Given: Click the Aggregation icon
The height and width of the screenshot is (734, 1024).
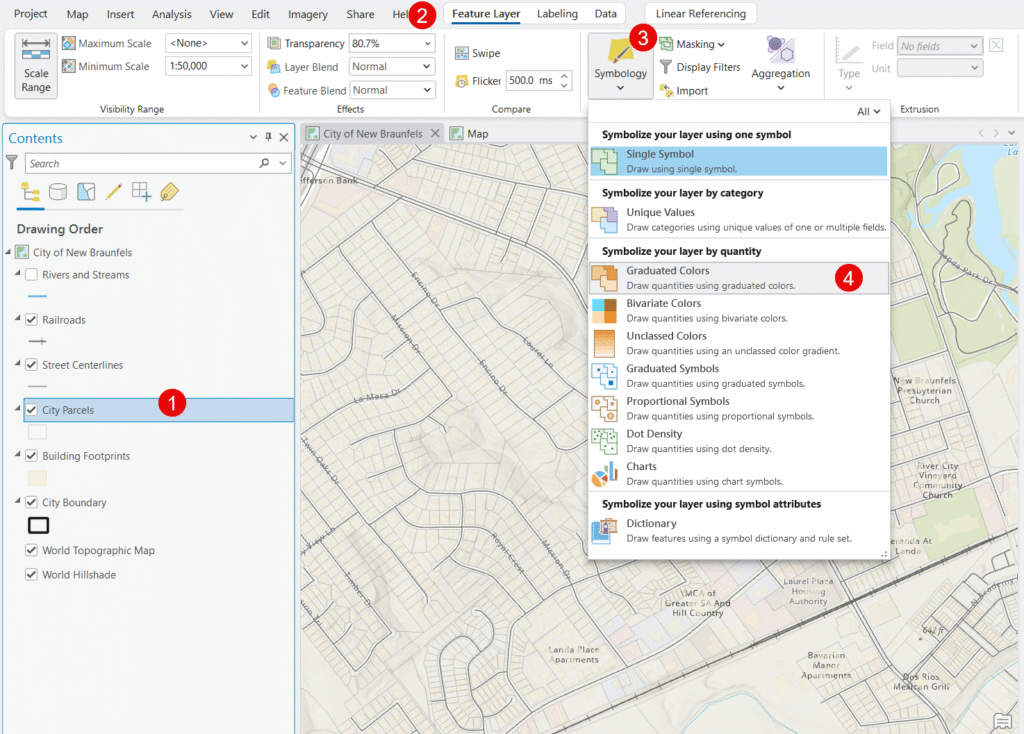Looking at the screenshot, I should (780, 58).
